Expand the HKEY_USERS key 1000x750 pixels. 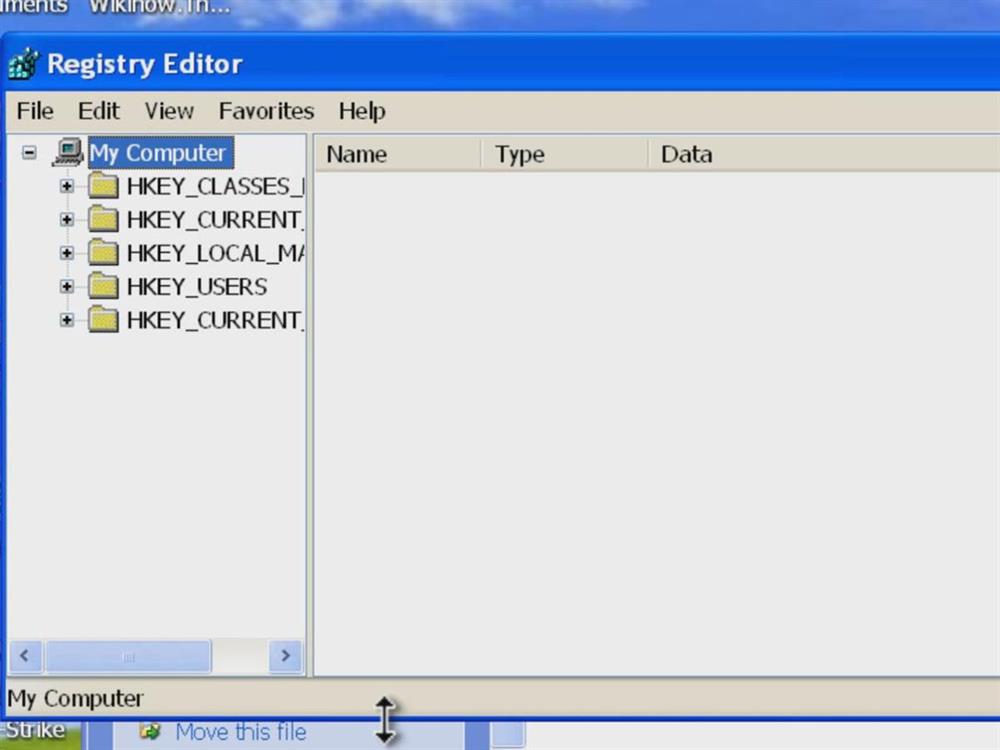click(67, 287)
